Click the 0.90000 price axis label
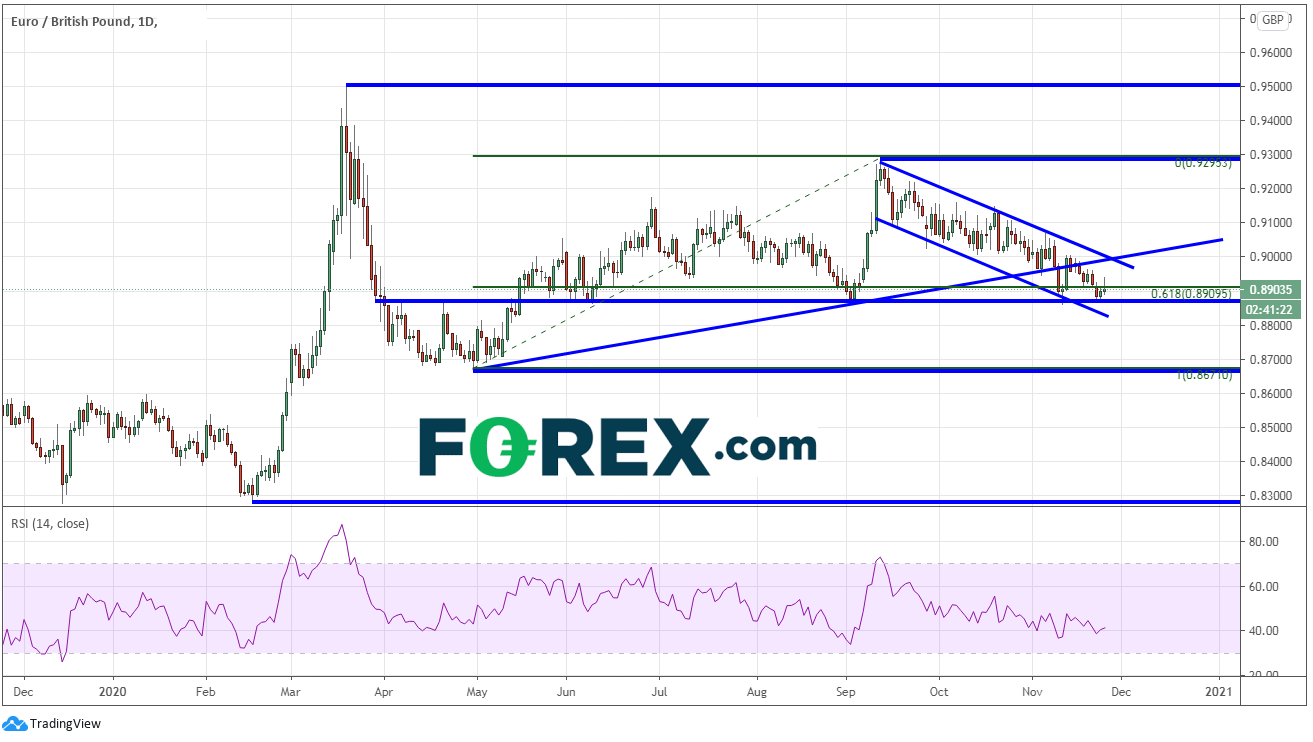Viewport: 1313px width, 742px height. click(1272, 257)
